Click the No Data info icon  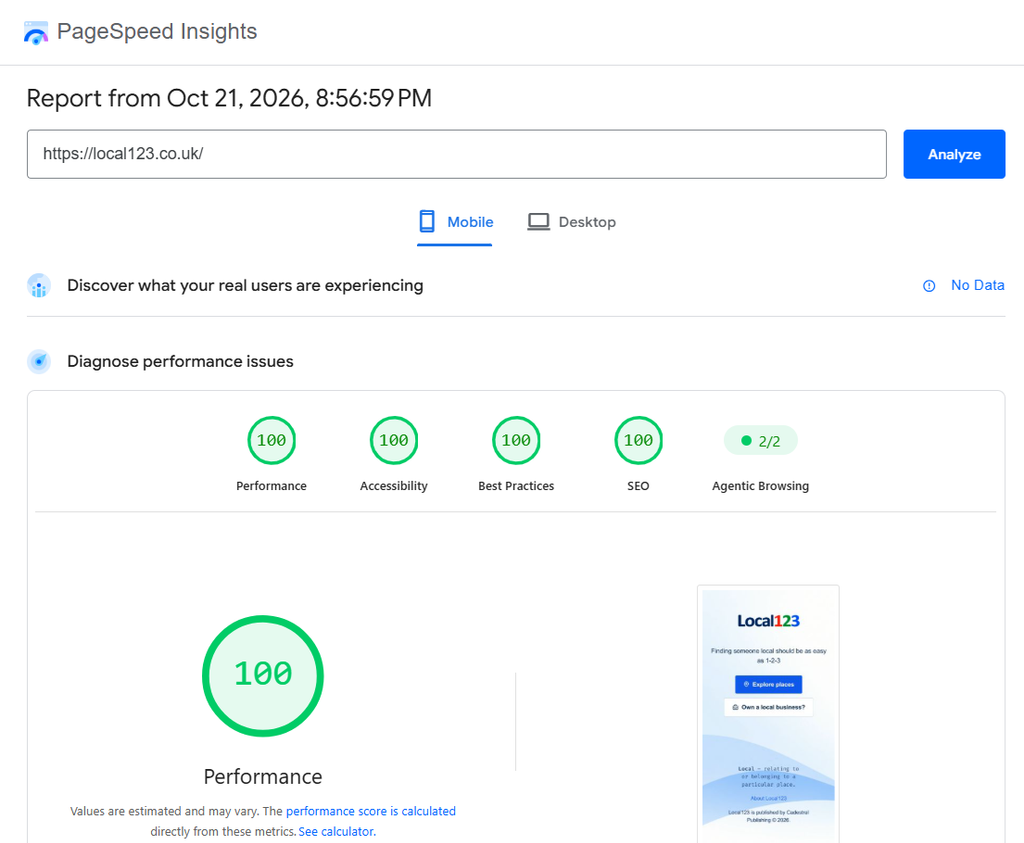929,286
